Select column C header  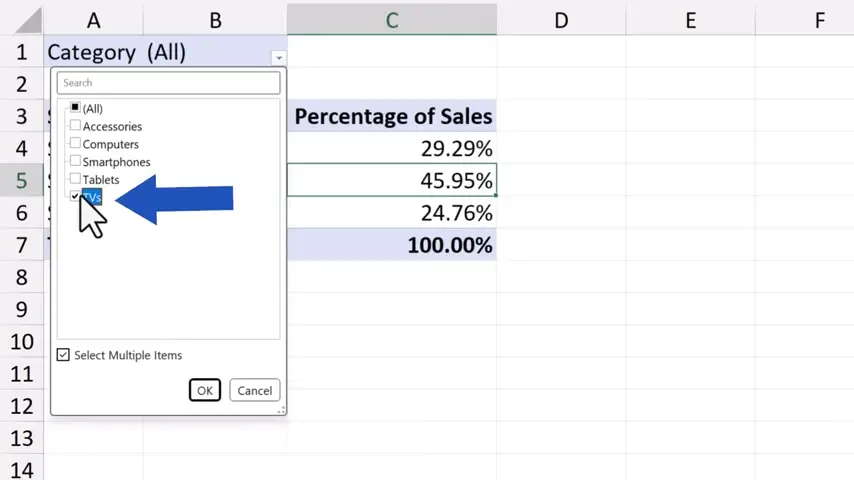click(391, 20)
